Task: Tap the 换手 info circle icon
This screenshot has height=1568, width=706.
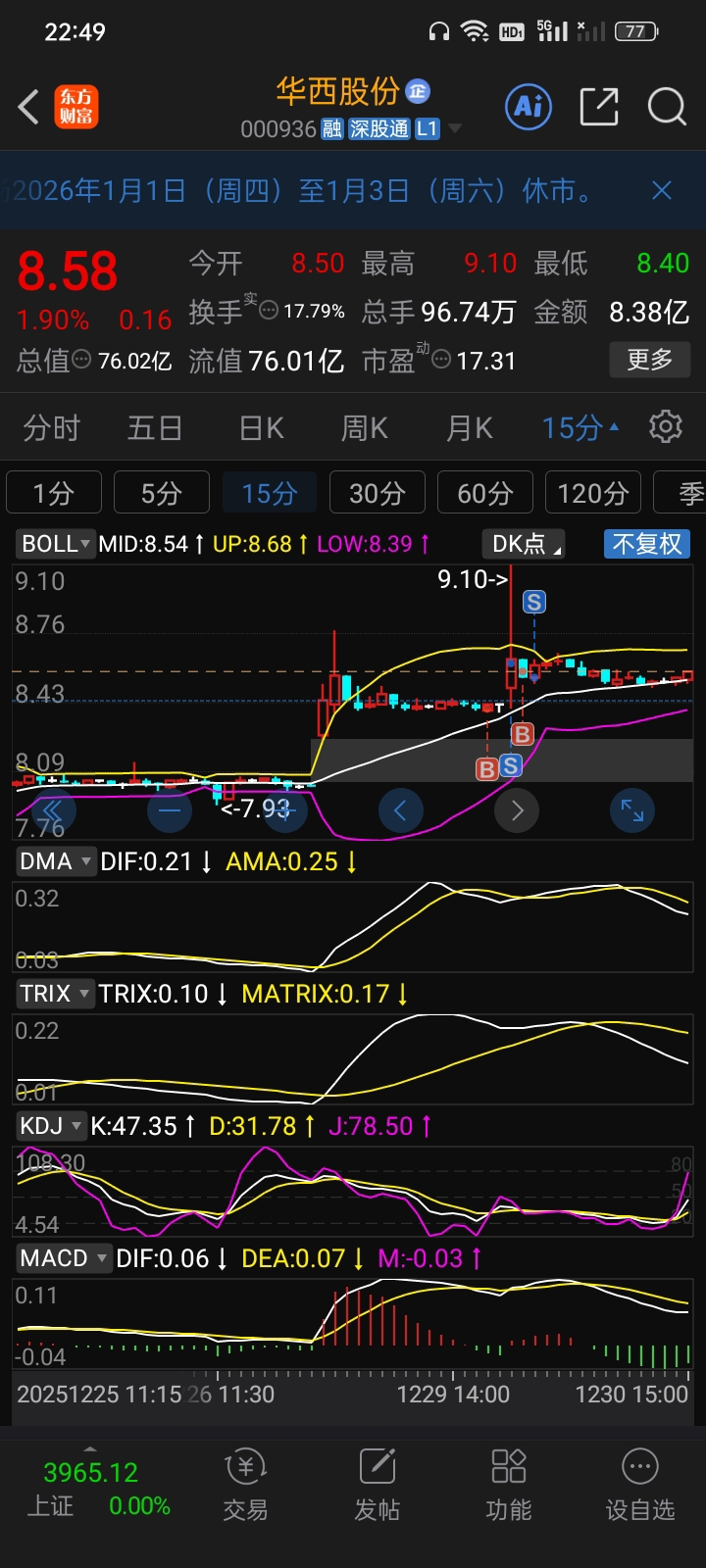Action: (268, 311)
